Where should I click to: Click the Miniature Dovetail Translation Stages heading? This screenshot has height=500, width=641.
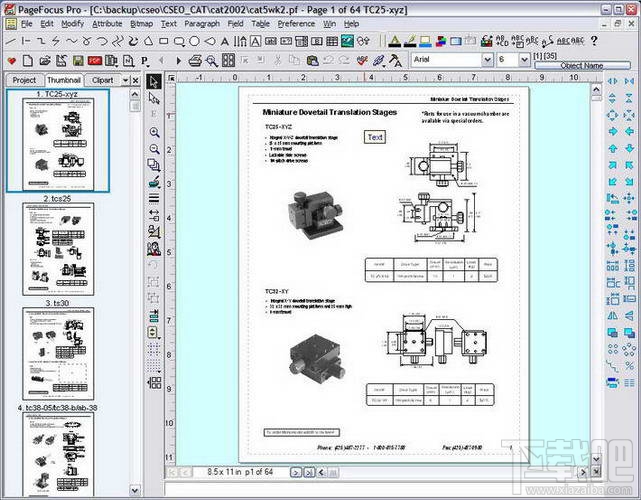tap(329, 112)
